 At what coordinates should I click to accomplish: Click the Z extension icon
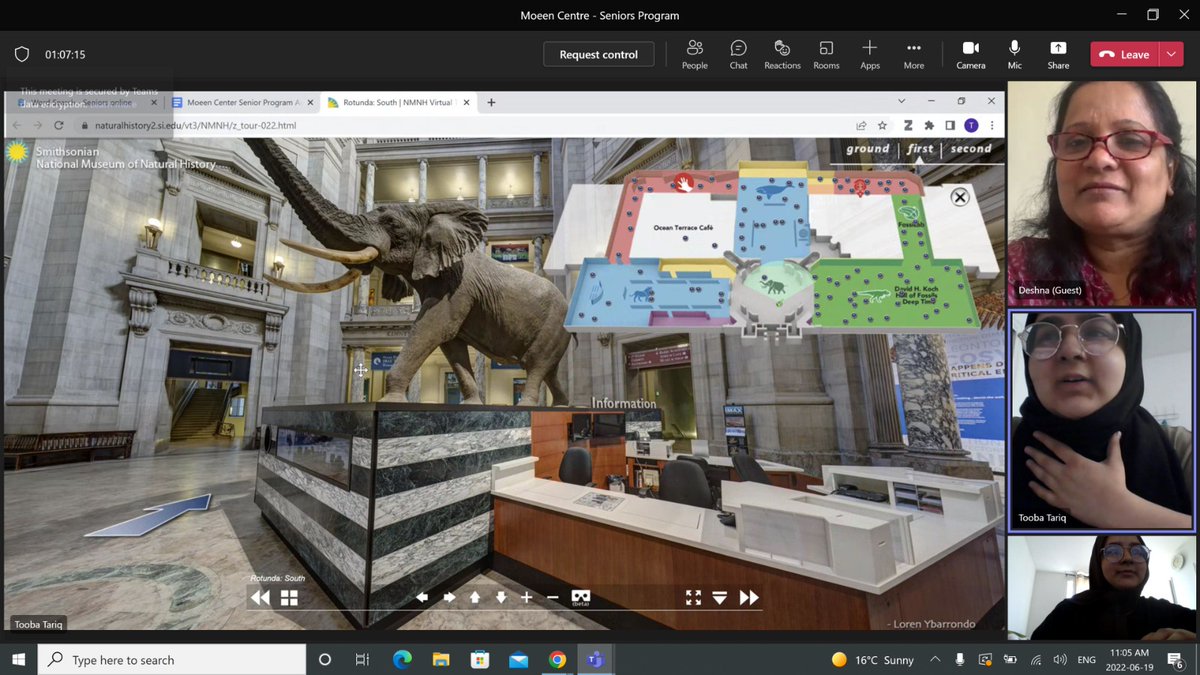coord(908,125)
